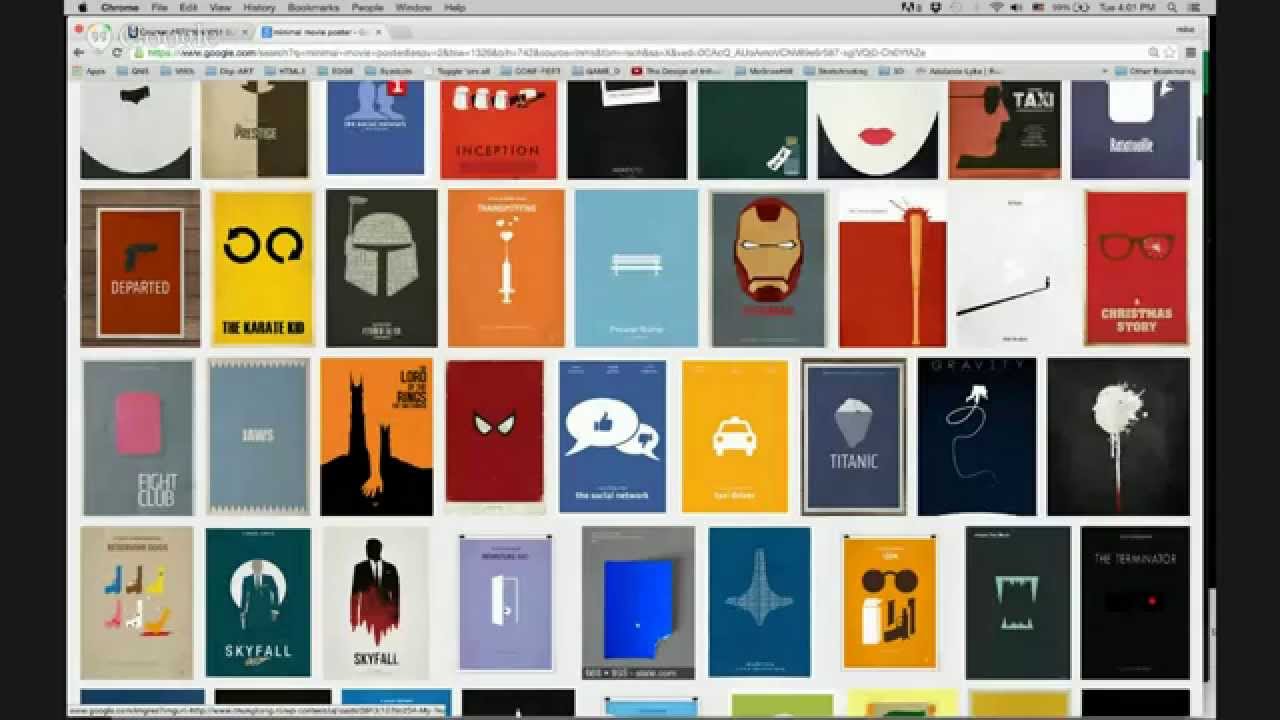Click the address bar URL field
This screenshot has width=1280, height=720.
click(640, 52)
